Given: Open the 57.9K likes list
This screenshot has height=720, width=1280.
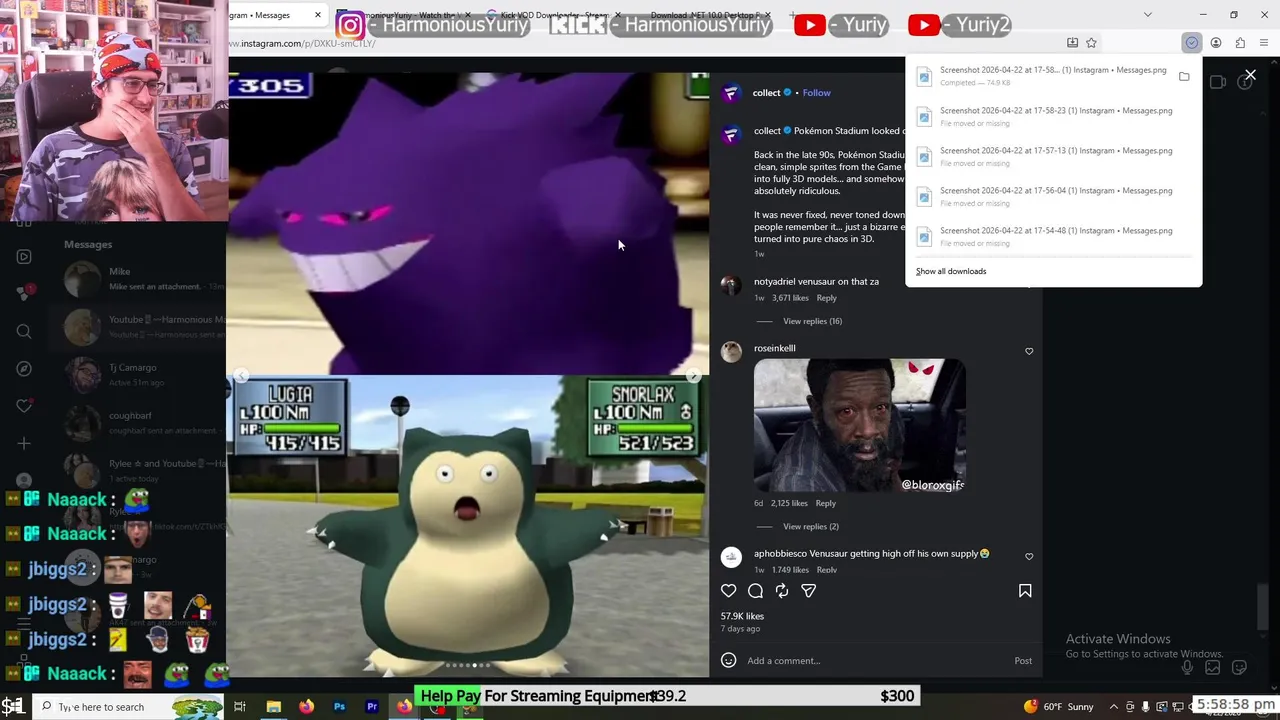Looking at the screenshot, I should (742, 616).
